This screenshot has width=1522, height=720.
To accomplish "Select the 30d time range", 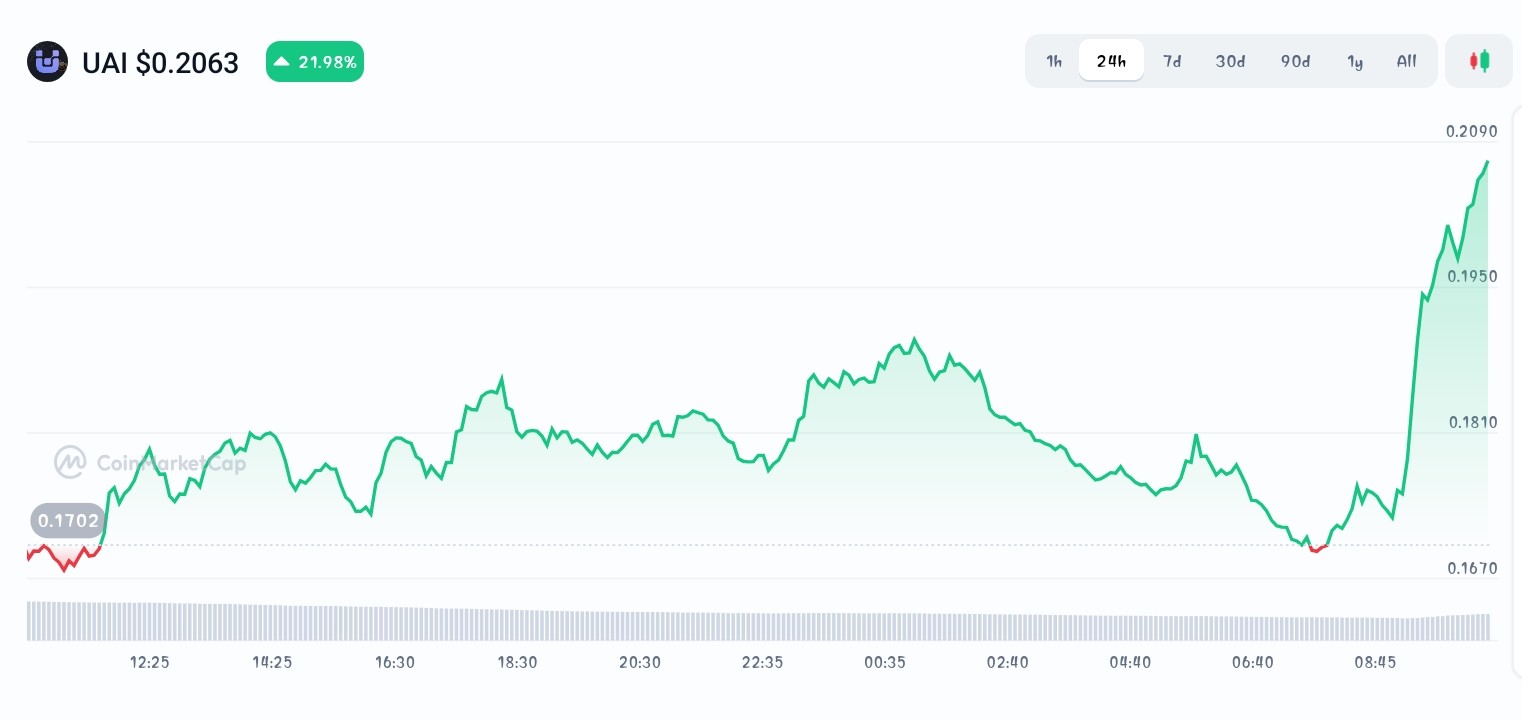I will tap(1230, 61).
